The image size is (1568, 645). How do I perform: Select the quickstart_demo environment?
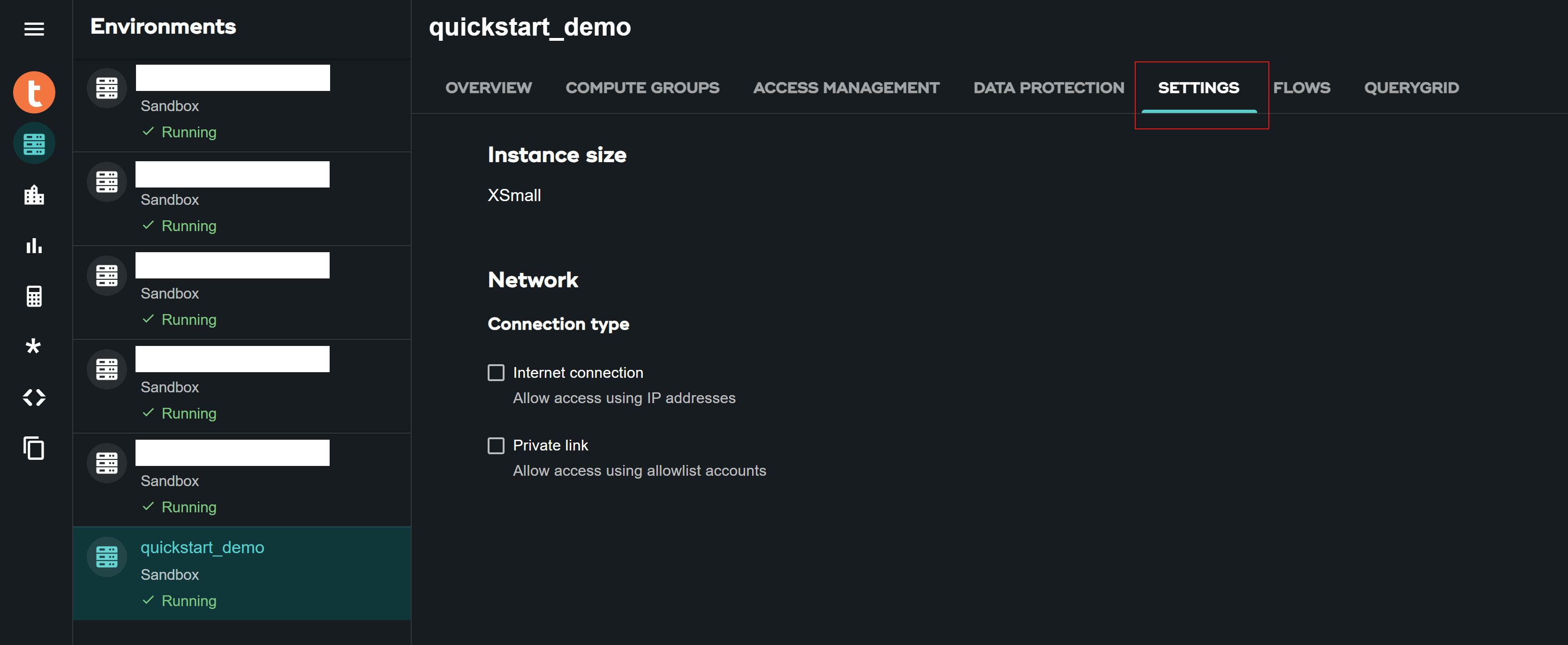203,547
